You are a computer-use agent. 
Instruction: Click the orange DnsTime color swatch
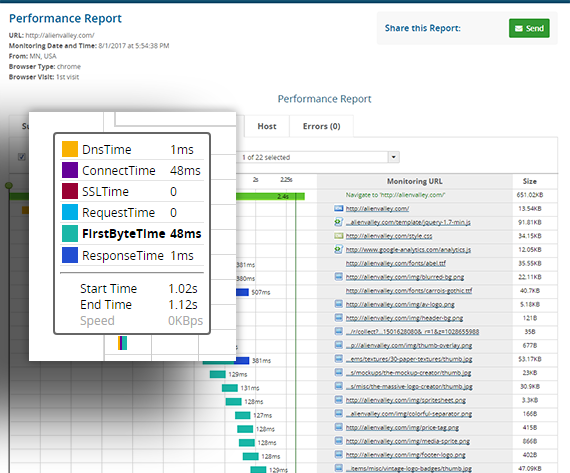[70, 149]
